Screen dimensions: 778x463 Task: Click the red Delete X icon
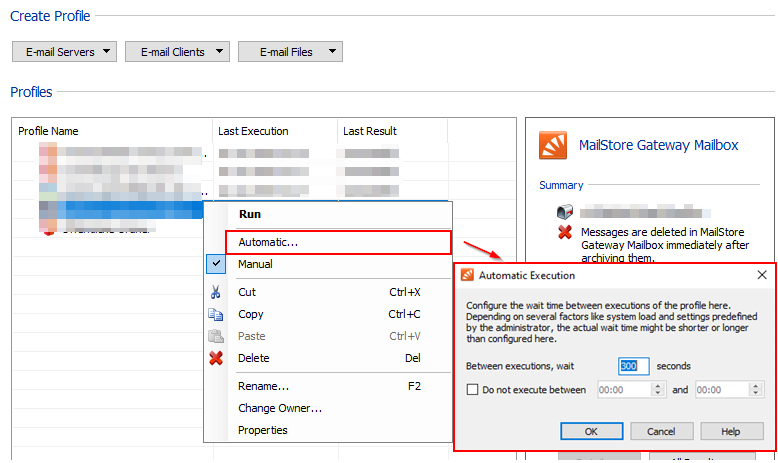pyautogui.click(x=215, y=358)
